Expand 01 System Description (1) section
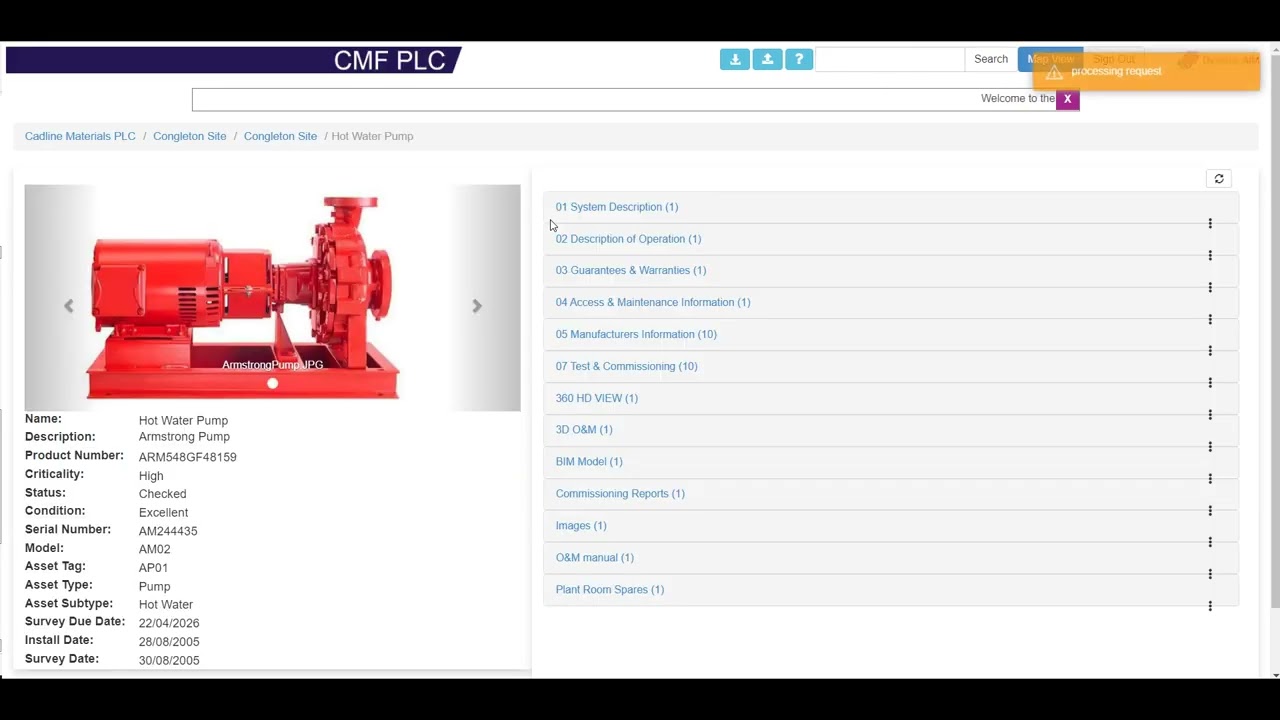 pos(616,207)
